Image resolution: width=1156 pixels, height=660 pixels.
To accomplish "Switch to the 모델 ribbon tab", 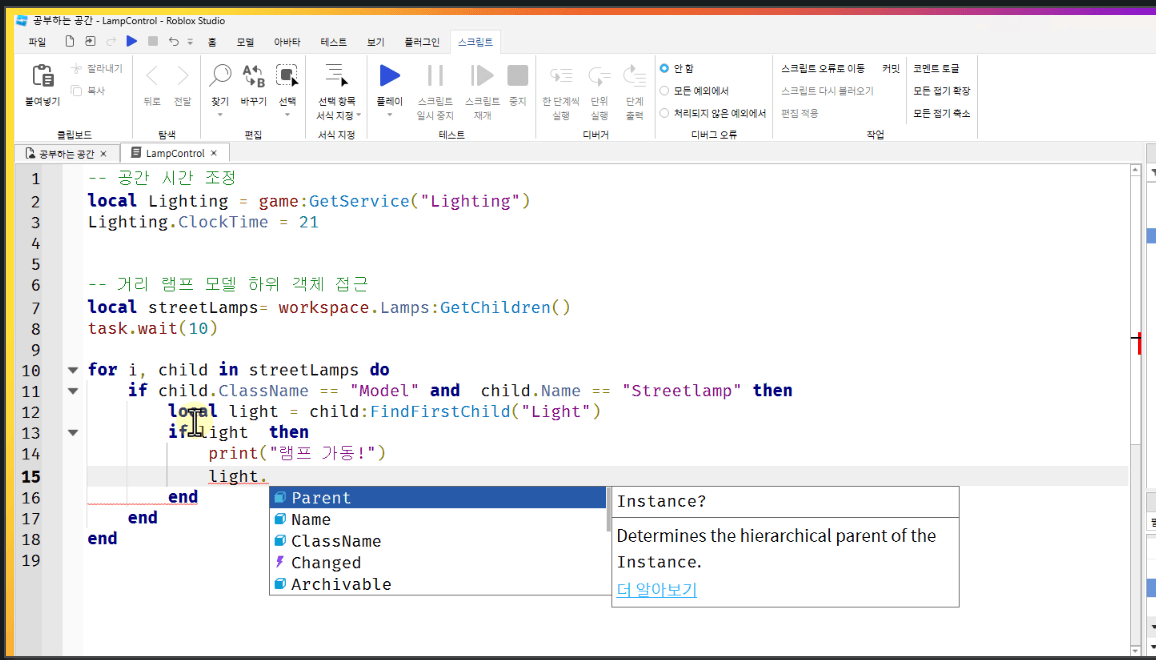I will point(245,42).
